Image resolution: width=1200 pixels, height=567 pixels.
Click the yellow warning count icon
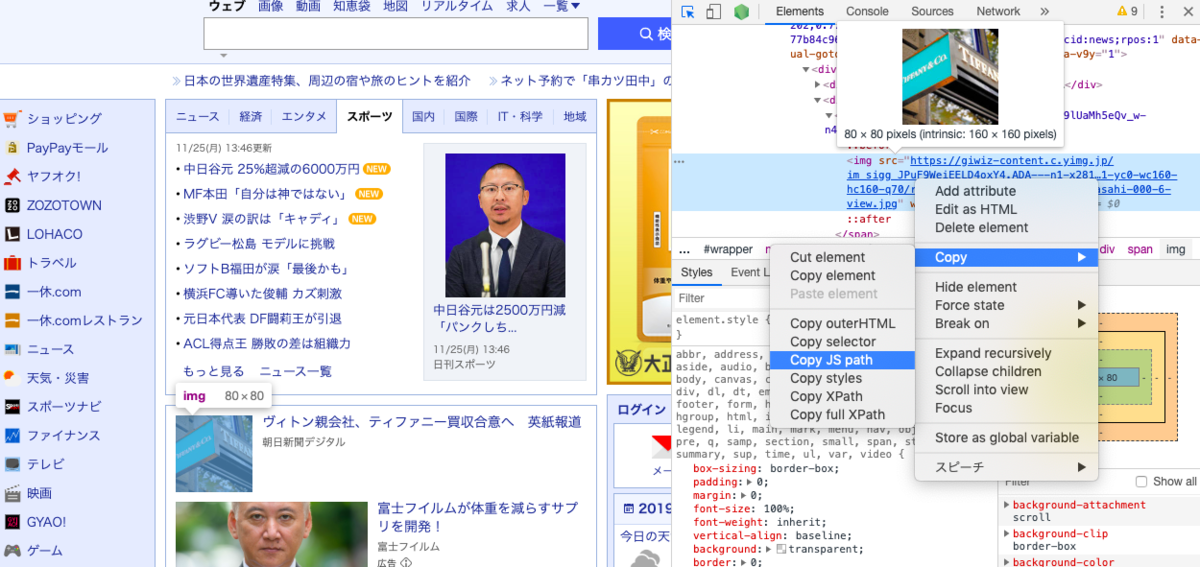[x=1128, y=12]
